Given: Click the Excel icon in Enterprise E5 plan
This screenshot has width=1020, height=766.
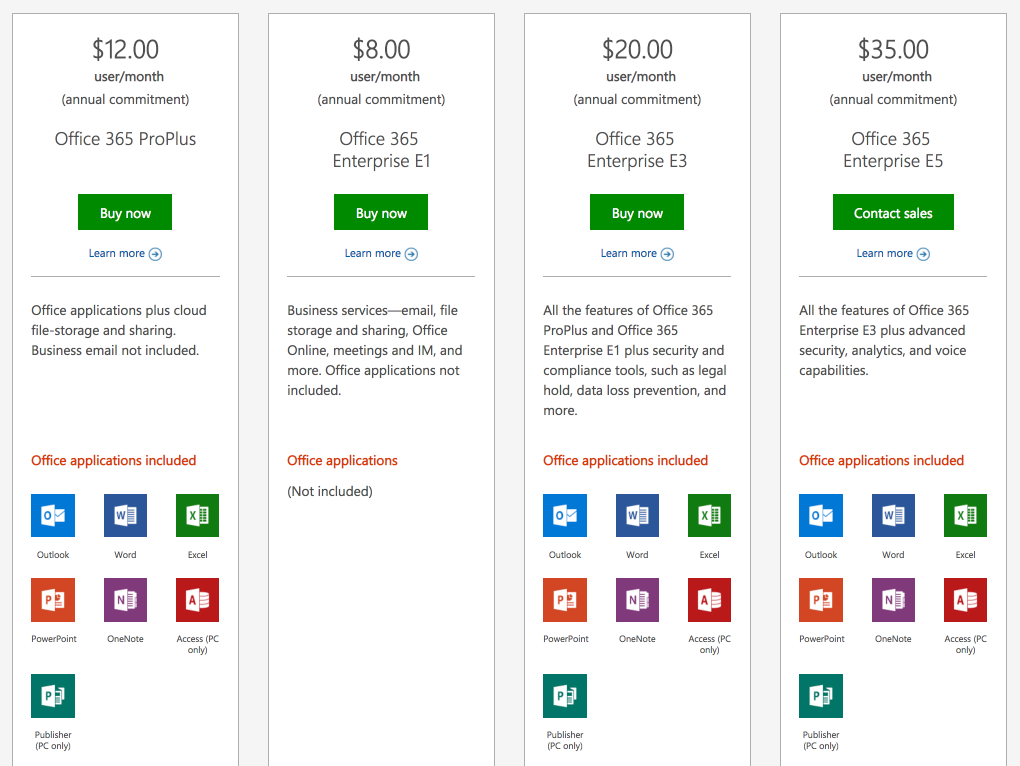Looking at the screenshot, I should 965,515.
